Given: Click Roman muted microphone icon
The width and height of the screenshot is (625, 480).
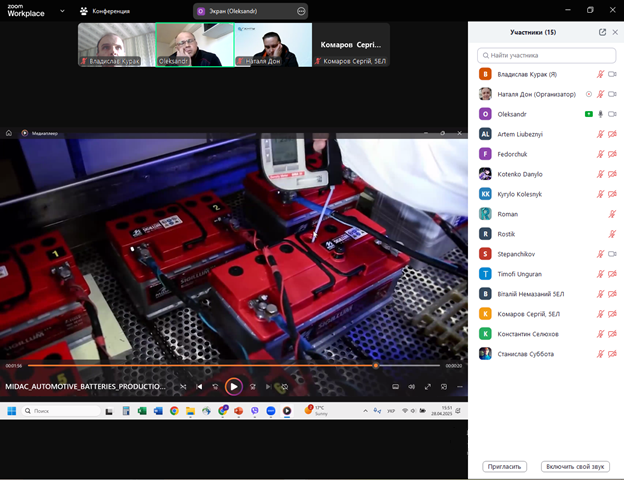Looking at the screenshot, I should point(612,214).
